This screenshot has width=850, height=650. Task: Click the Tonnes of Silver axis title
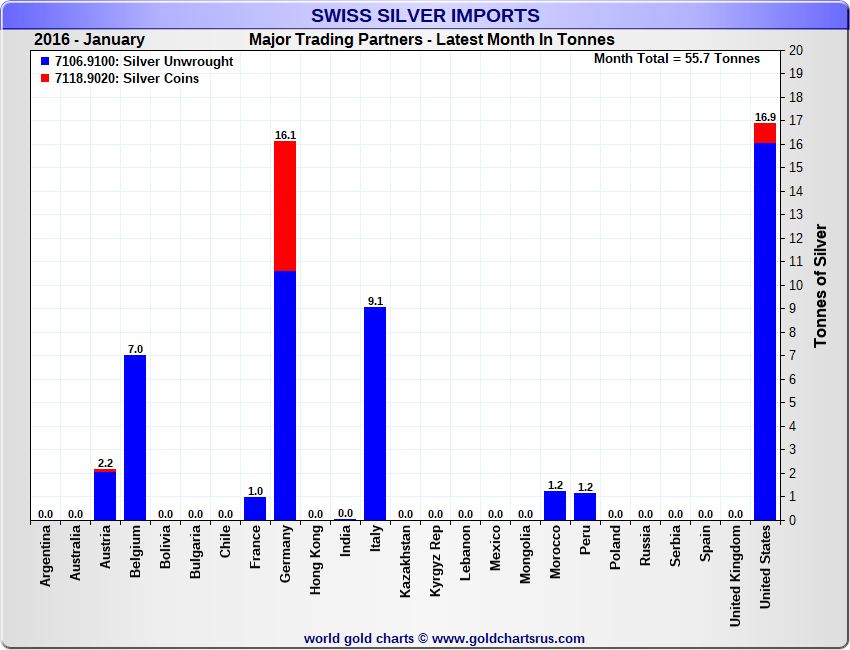pos(820,285)
